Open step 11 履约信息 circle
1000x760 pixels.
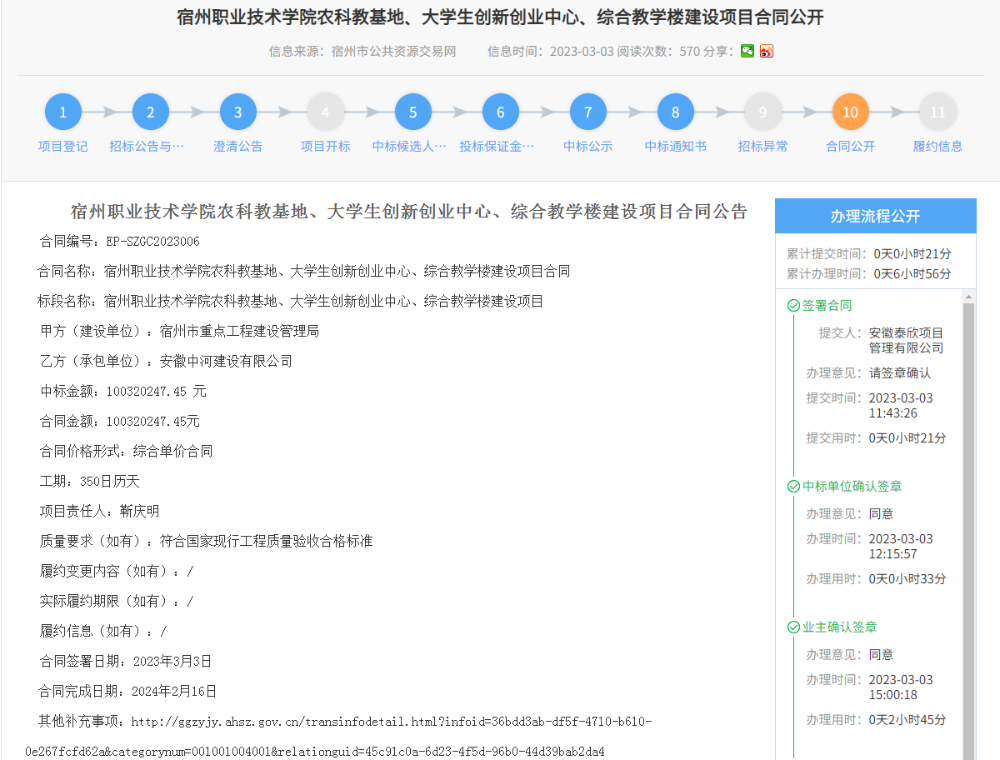tap(938, 112)
